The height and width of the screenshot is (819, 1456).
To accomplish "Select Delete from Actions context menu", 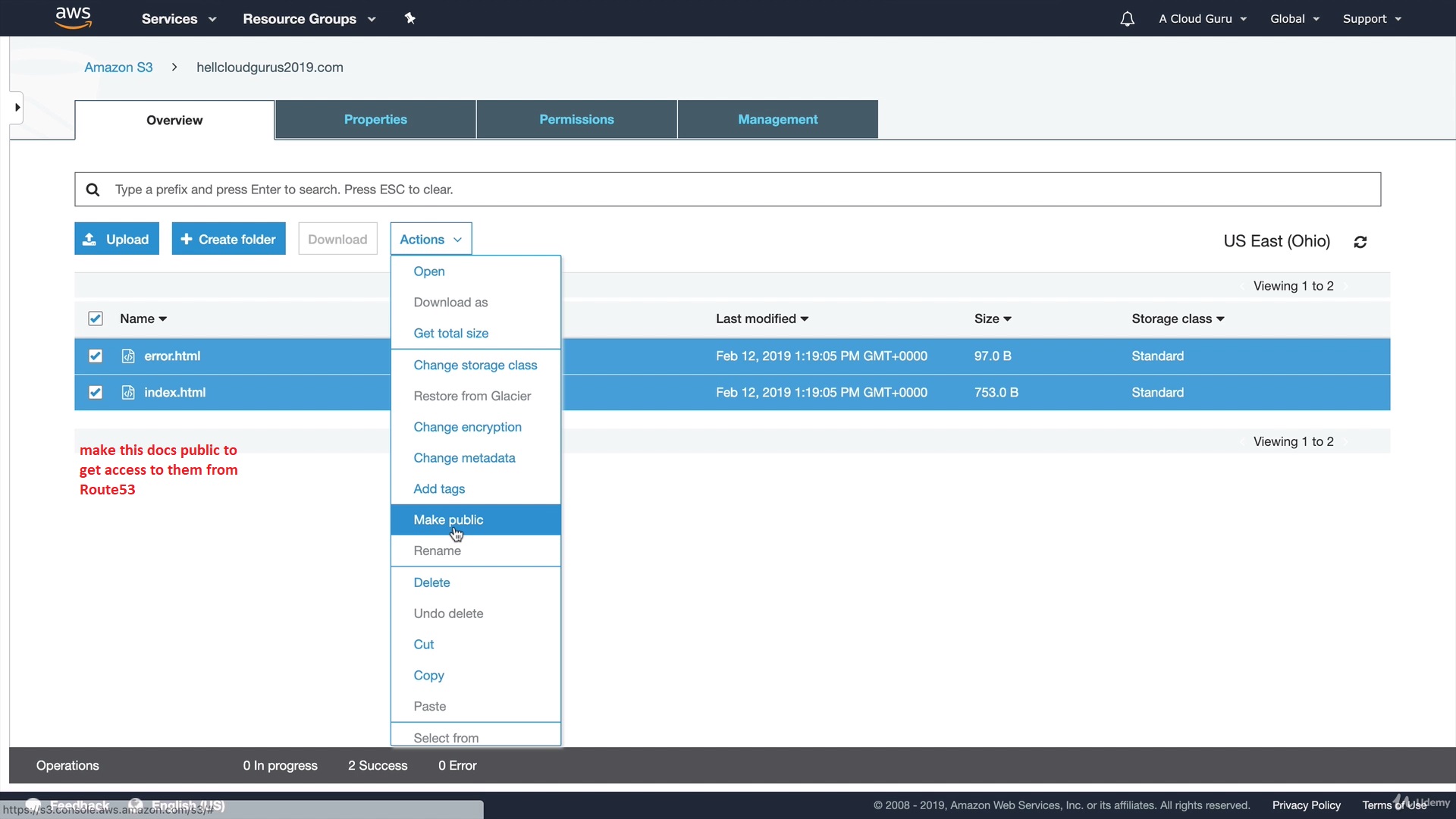I will tap(431, 582).
